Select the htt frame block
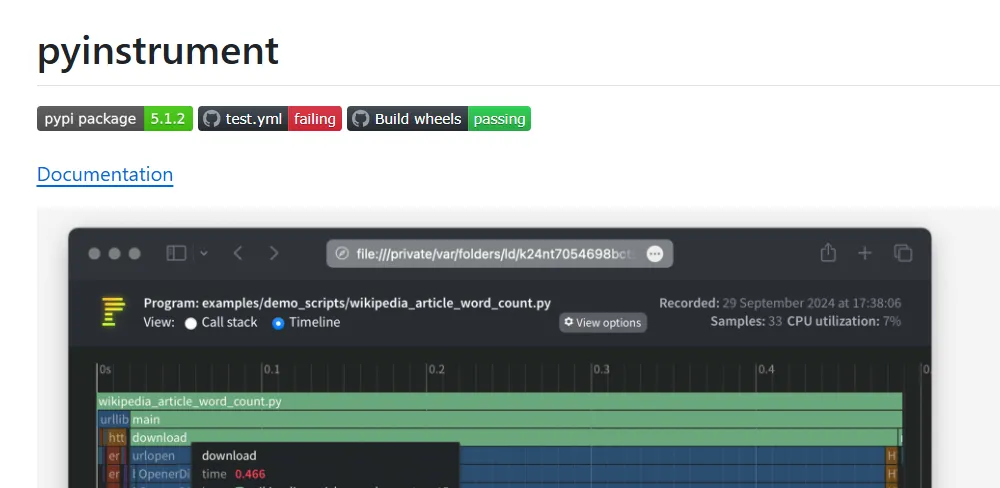Screen dimensions: 1000x488 point(116,437)
